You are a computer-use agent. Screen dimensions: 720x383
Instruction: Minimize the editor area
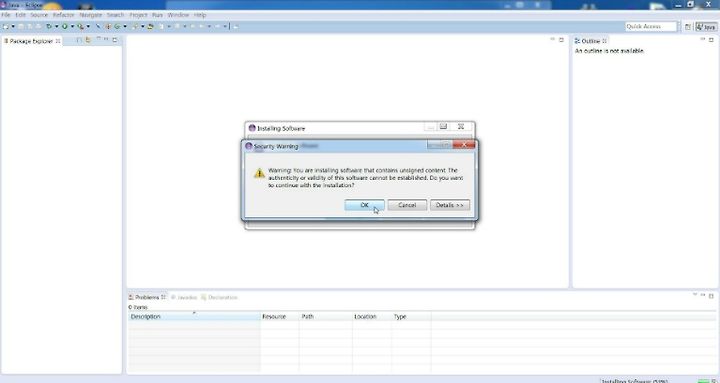(x=552, y=39)
